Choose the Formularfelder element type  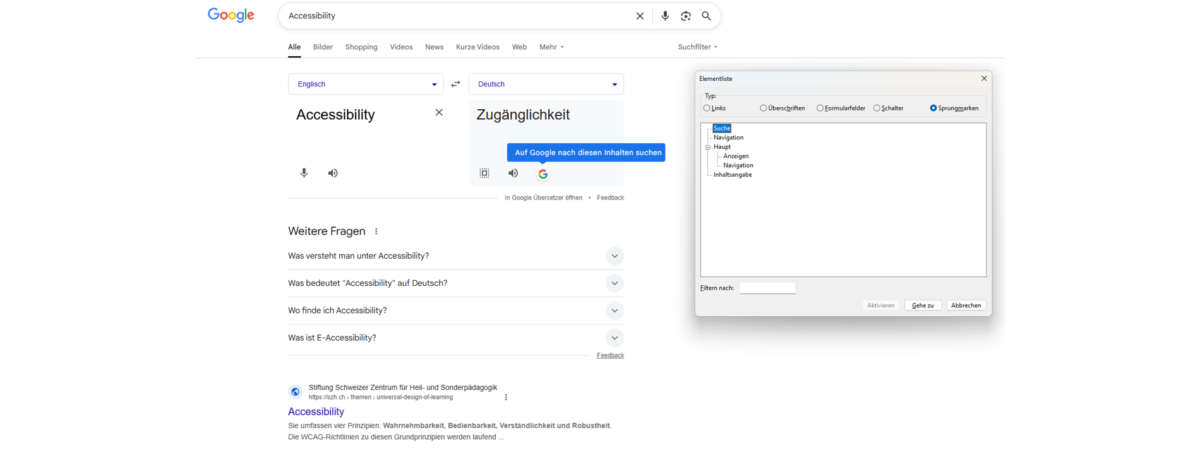click(x=821, y=108)
